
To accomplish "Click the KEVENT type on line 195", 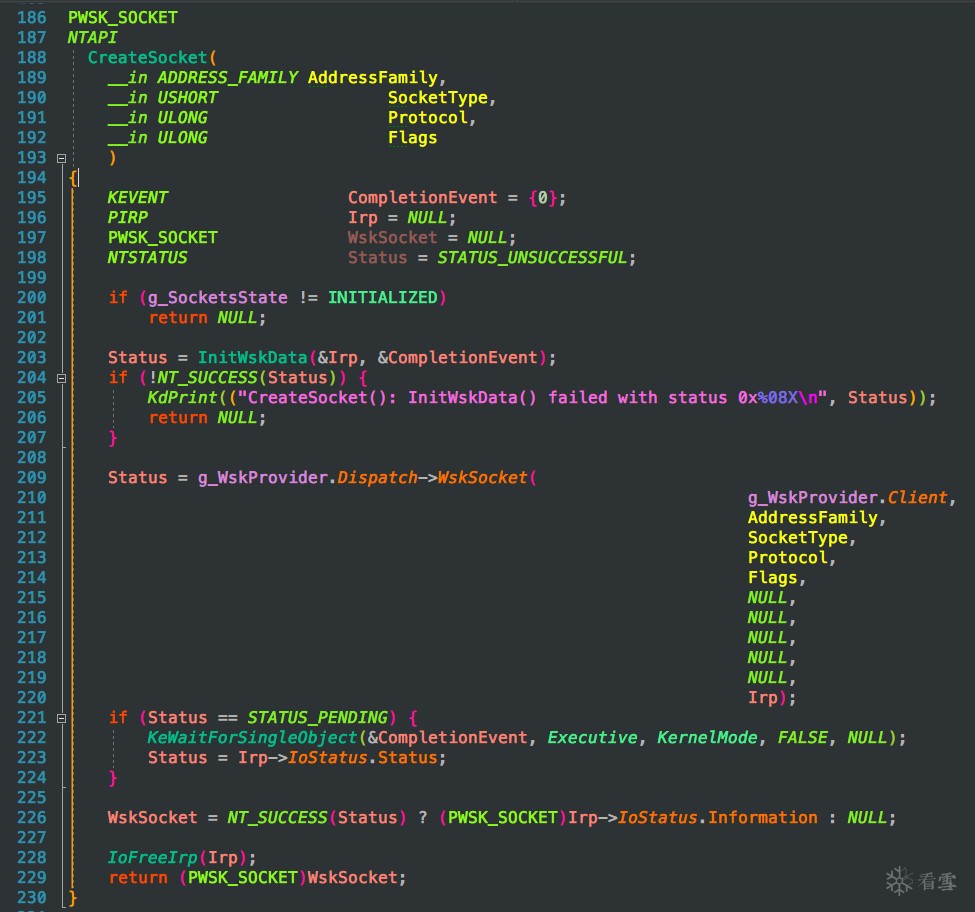I will [x=137, y=198].
